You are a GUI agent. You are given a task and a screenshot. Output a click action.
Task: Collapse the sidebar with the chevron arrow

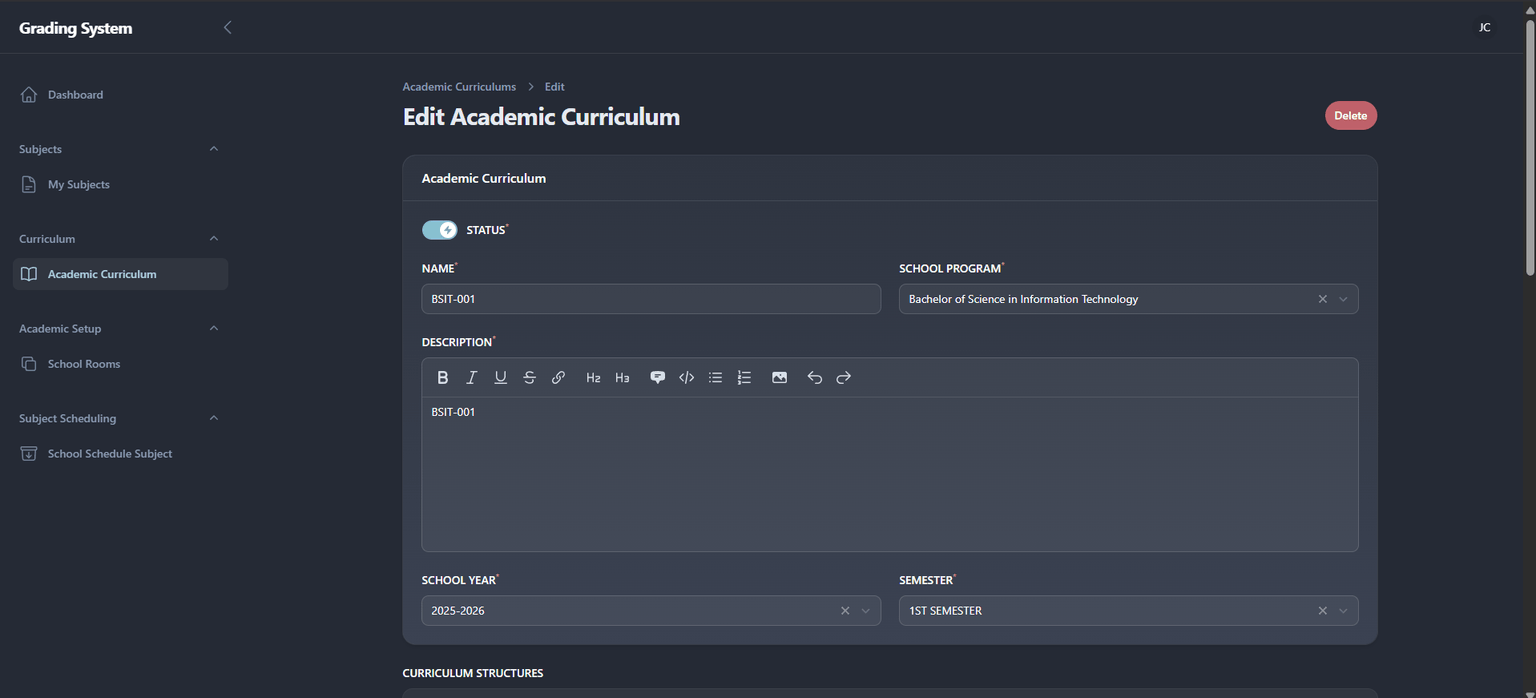tap(227, 28)
